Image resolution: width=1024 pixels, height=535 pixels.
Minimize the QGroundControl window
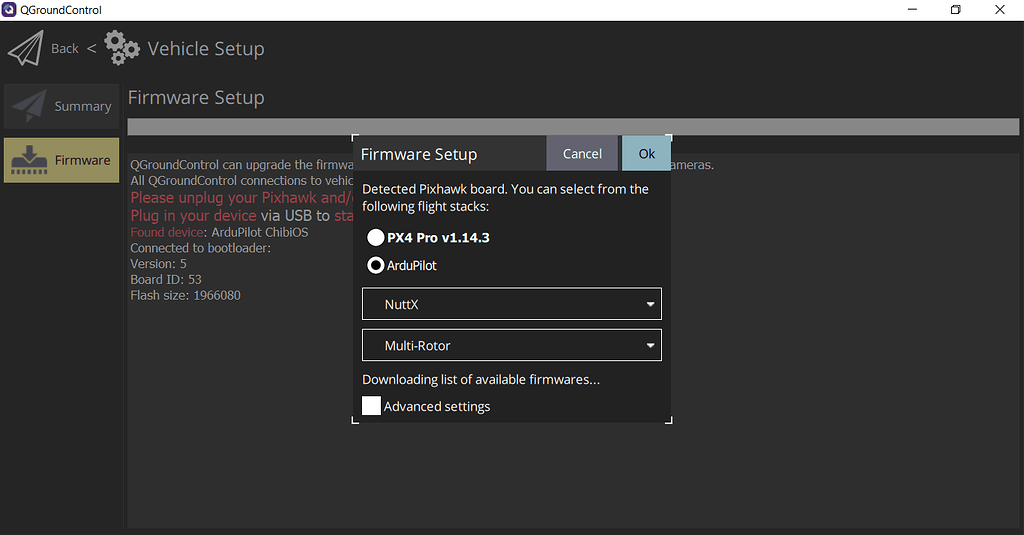(x=912, y=10)
